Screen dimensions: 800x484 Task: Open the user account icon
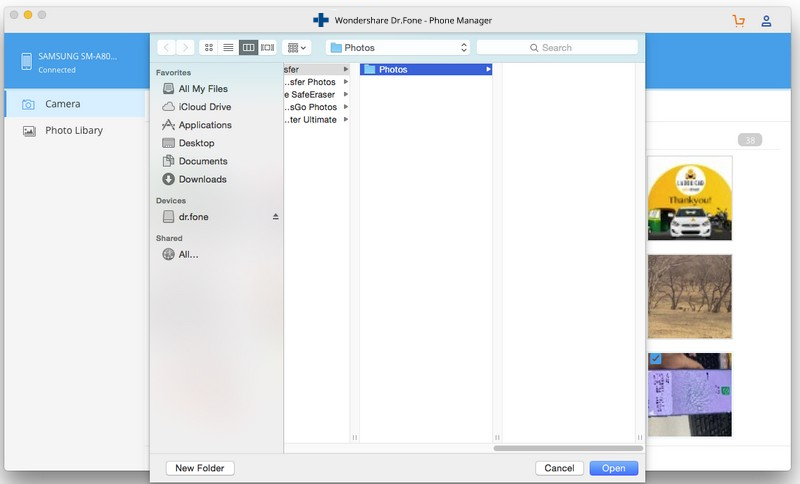point(766,21)
